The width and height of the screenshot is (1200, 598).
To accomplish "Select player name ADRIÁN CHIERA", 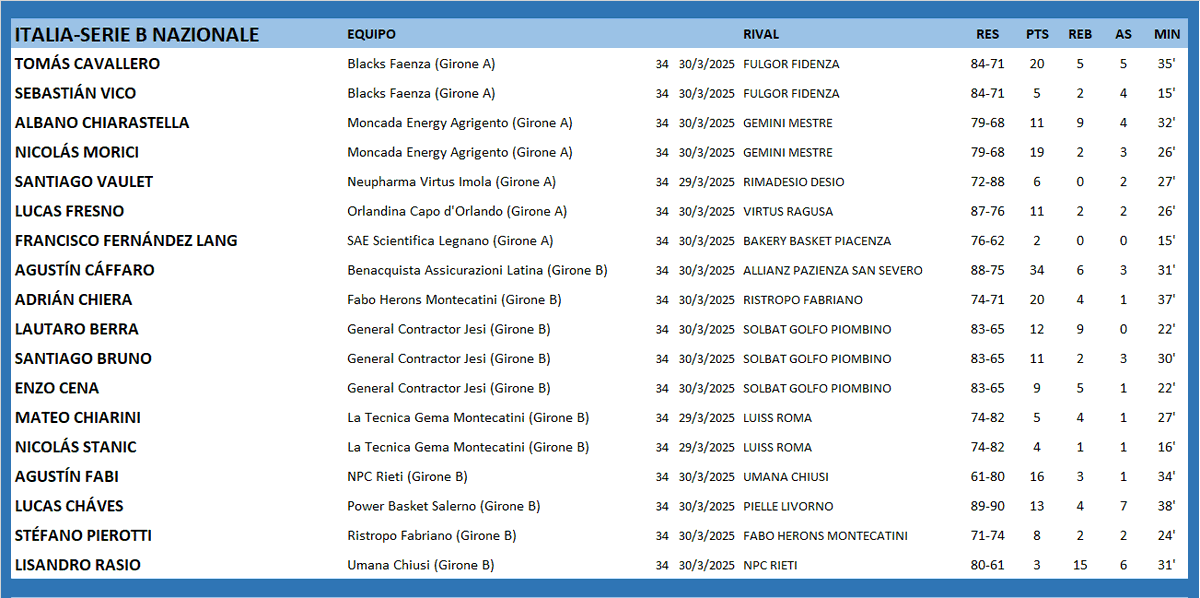I will [73, 300].
